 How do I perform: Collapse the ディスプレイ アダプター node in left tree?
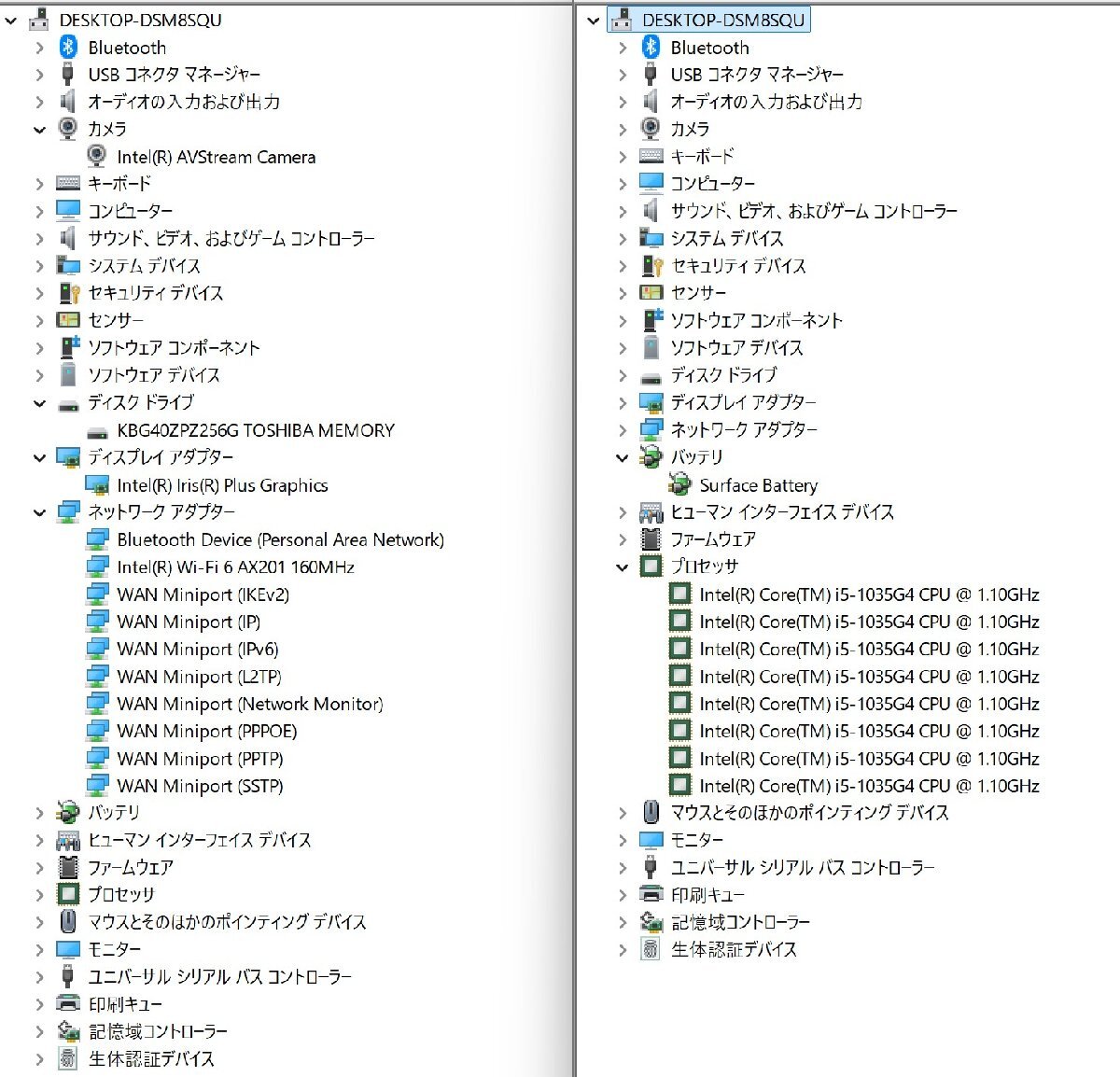click(x=39, y=457)
